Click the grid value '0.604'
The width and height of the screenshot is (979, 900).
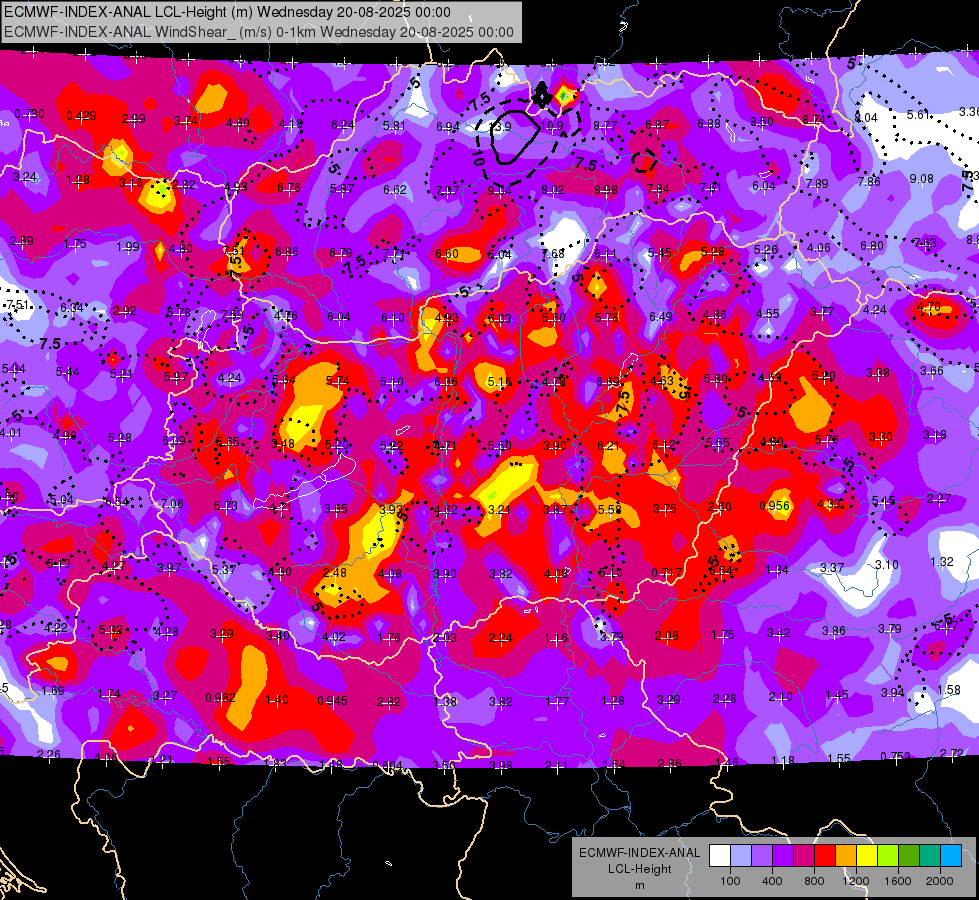[x=388, y=766]
